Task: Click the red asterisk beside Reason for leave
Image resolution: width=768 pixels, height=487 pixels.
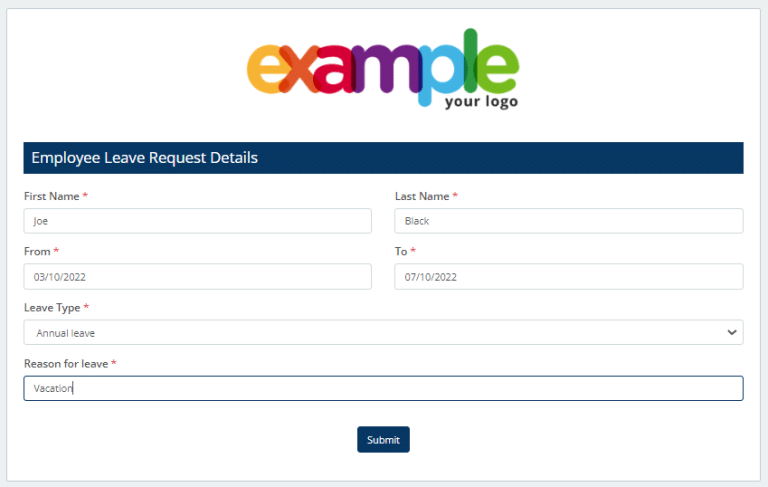Action: [x=114, y=364]
